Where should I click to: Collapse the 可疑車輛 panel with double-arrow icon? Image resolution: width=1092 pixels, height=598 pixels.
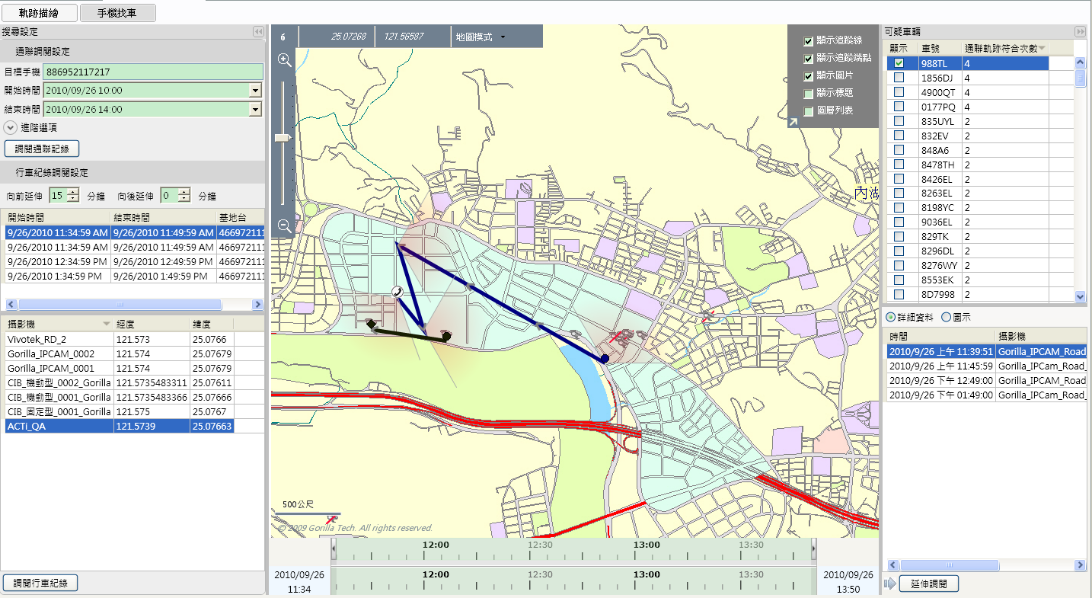pos(1081,32)
